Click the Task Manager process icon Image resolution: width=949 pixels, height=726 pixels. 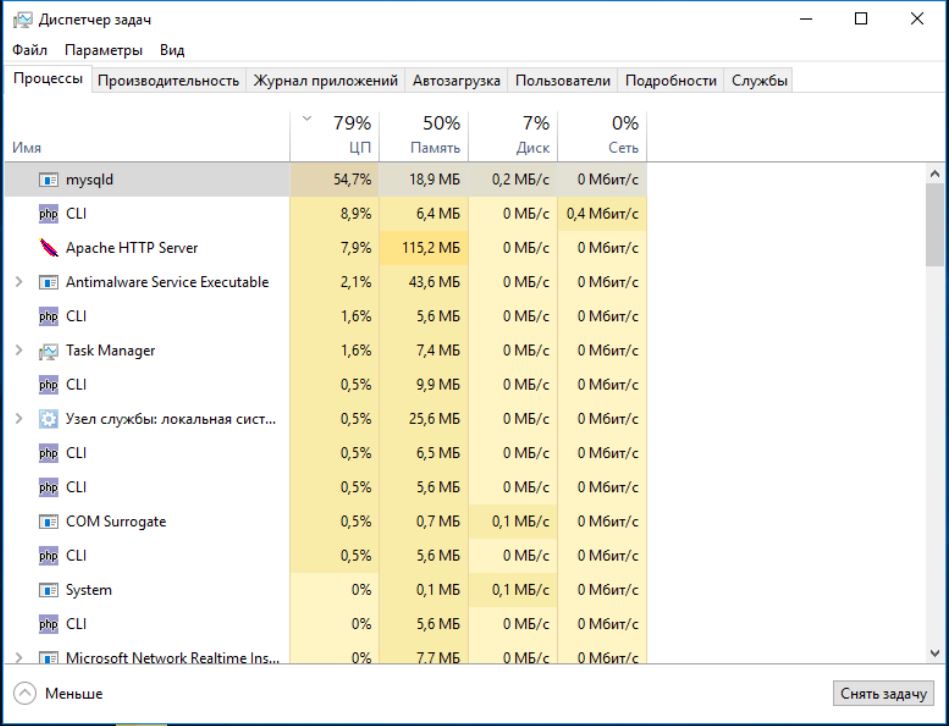[48, 351]
